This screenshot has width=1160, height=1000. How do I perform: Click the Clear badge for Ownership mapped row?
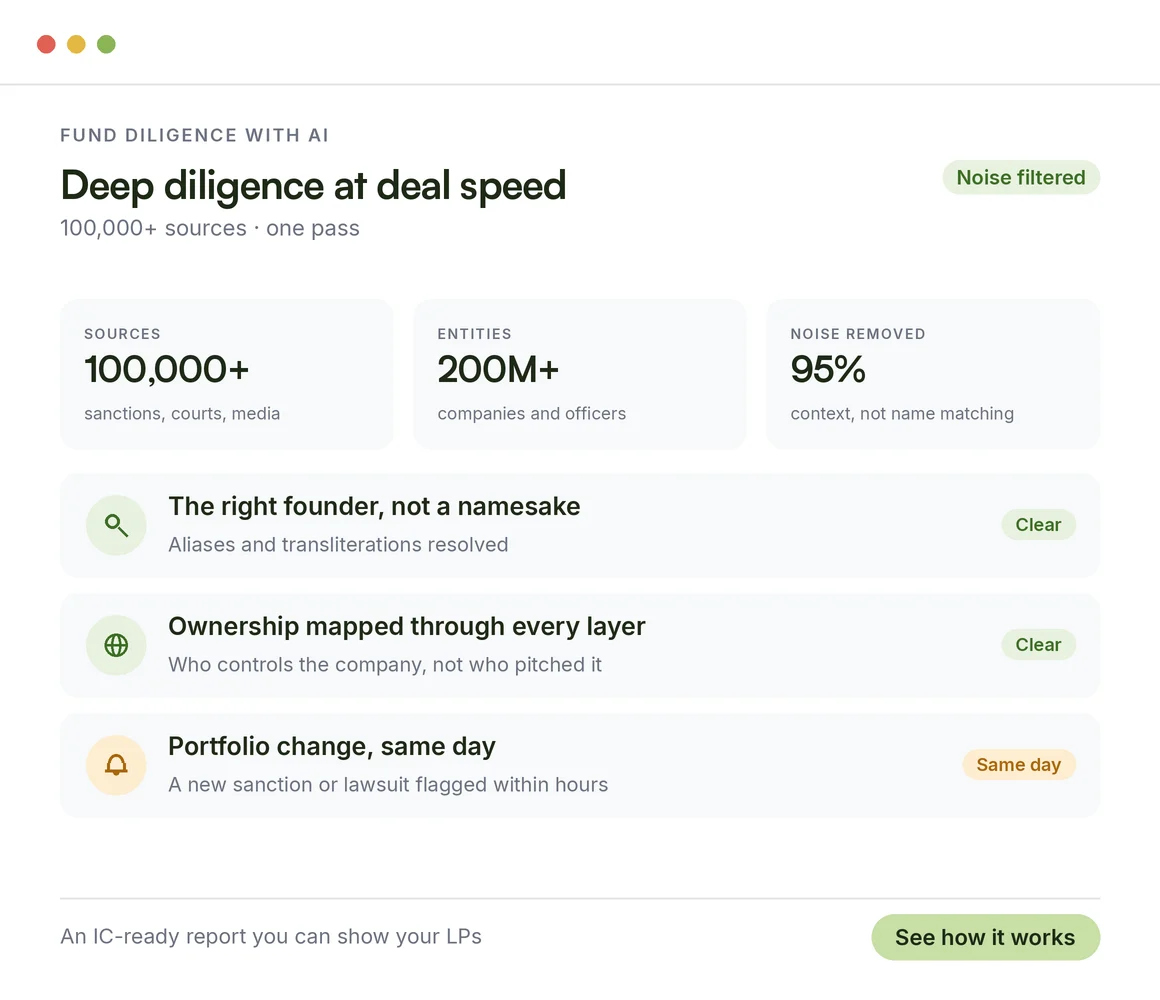pyautogui.click(x=1039, y=644)
